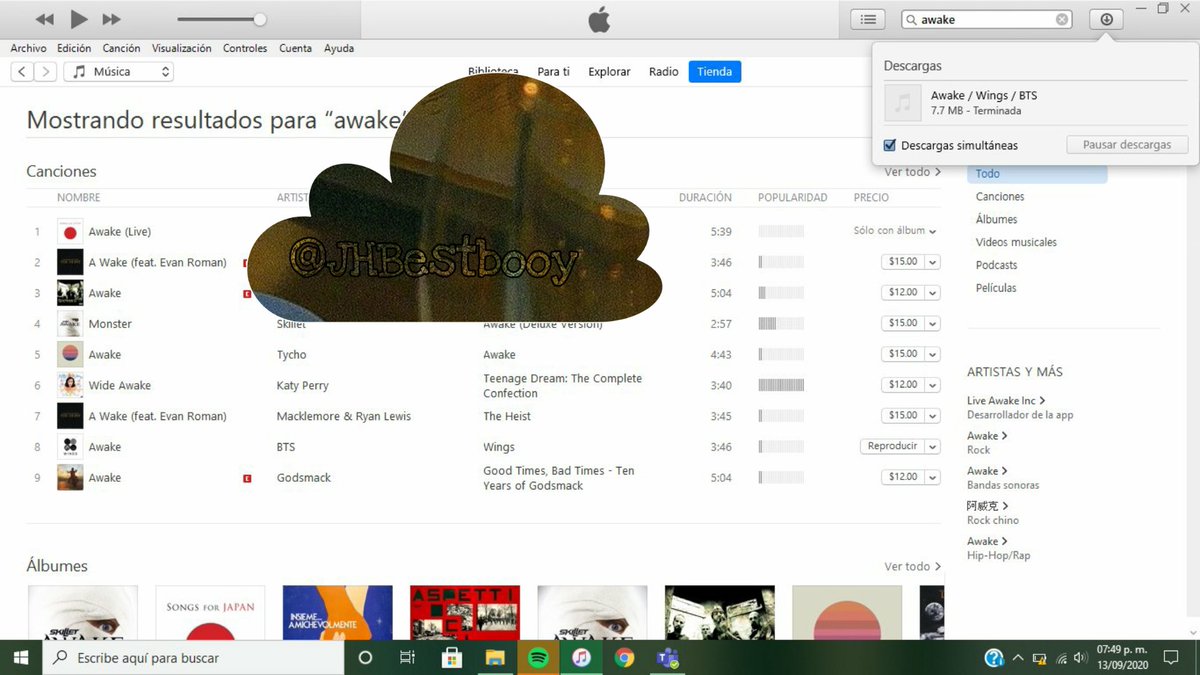Open File Explorer from the taskbar

[494, 658]
